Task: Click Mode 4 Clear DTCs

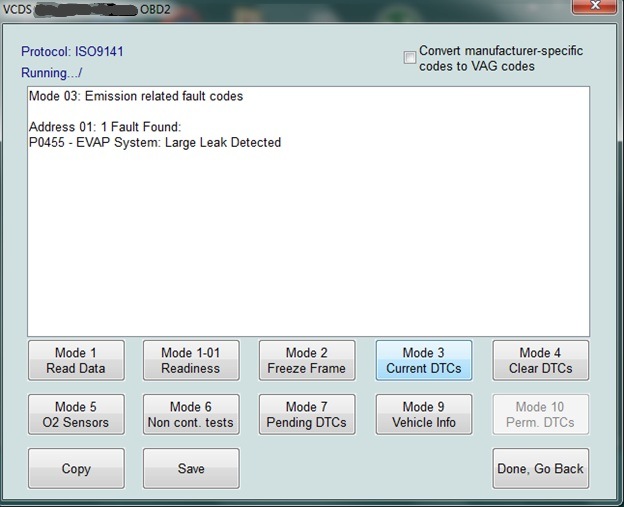Action: 540,360
